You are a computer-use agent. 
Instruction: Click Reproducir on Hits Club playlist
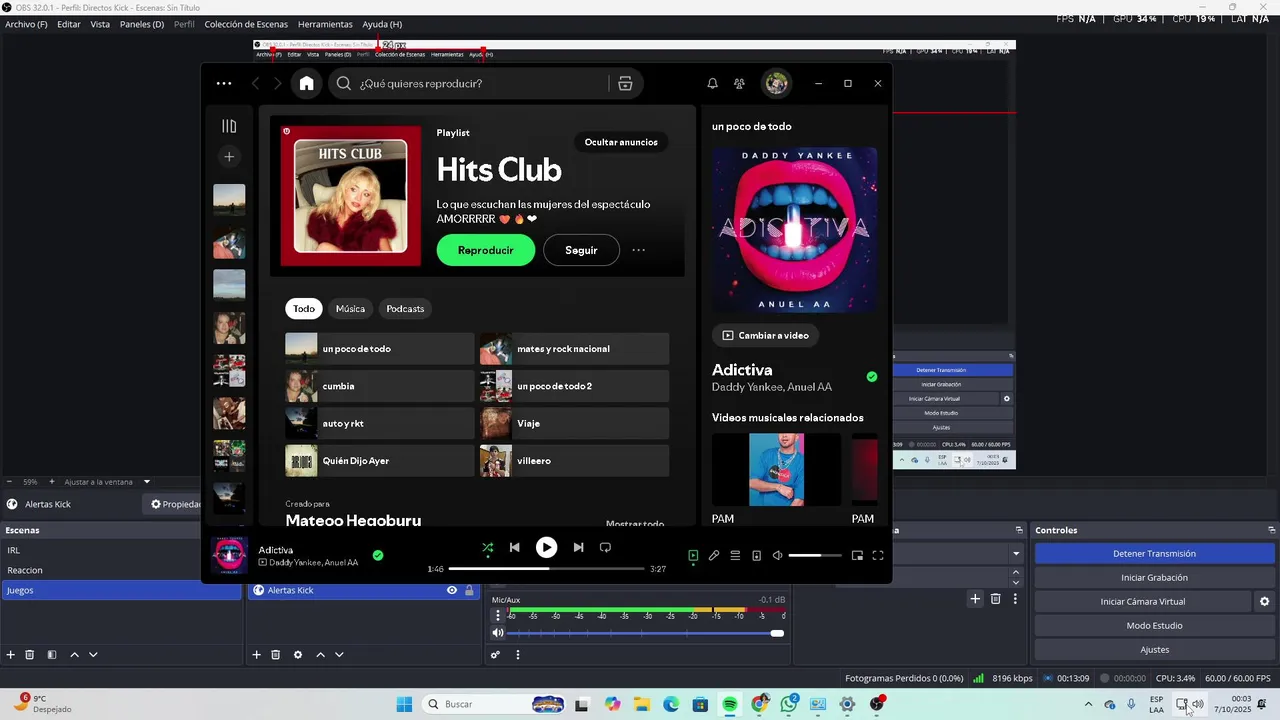(486, 250)
